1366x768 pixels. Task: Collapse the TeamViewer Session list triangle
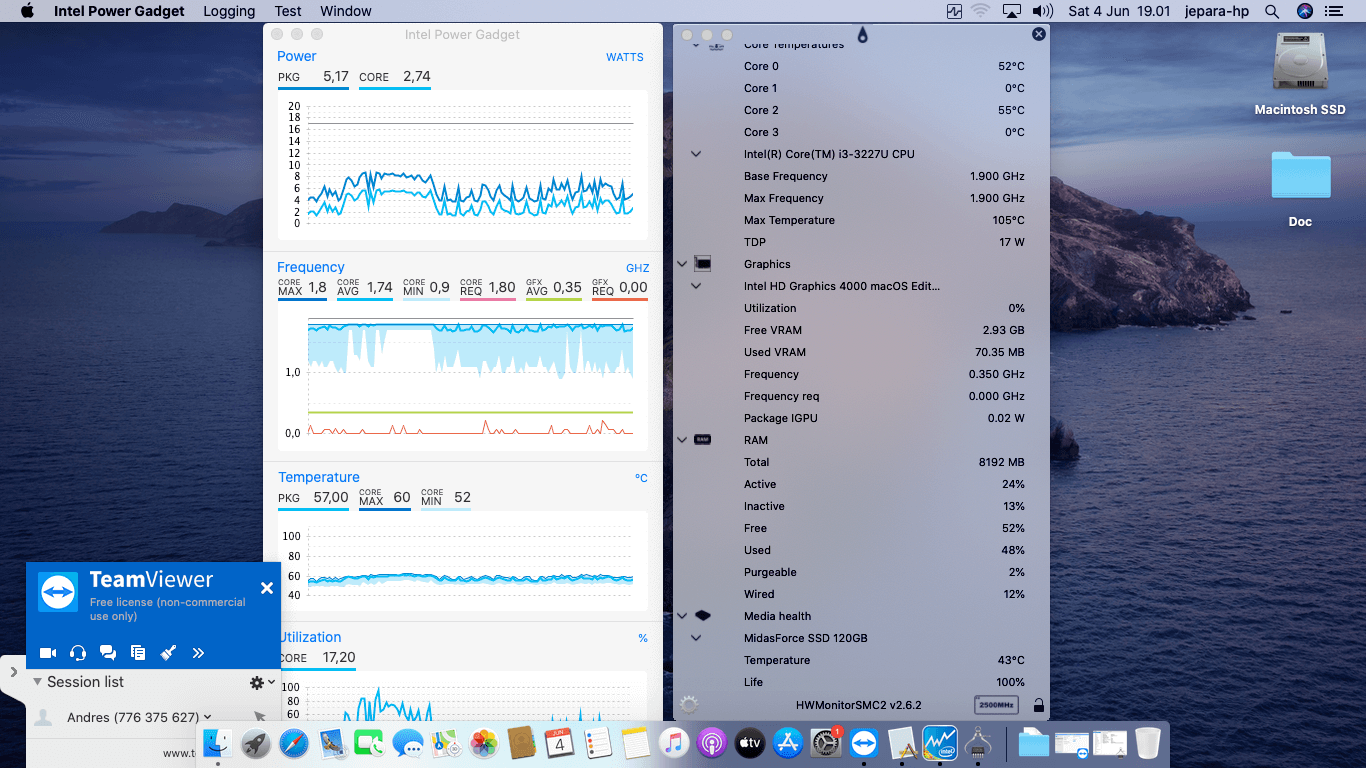pyautogui.click(x=37, y=681)
